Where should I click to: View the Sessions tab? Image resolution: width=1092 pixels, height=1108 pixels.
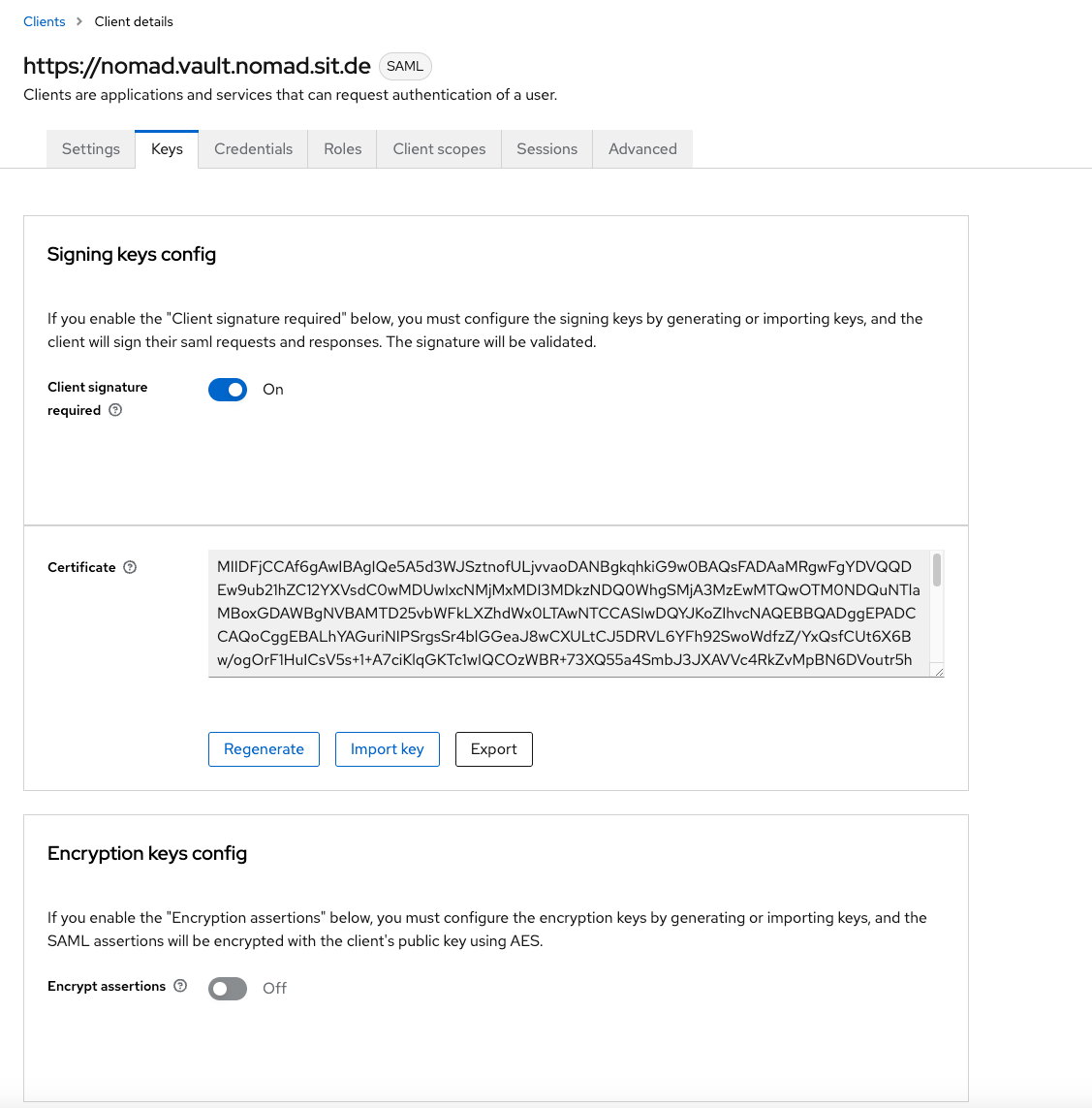(546, 149)
